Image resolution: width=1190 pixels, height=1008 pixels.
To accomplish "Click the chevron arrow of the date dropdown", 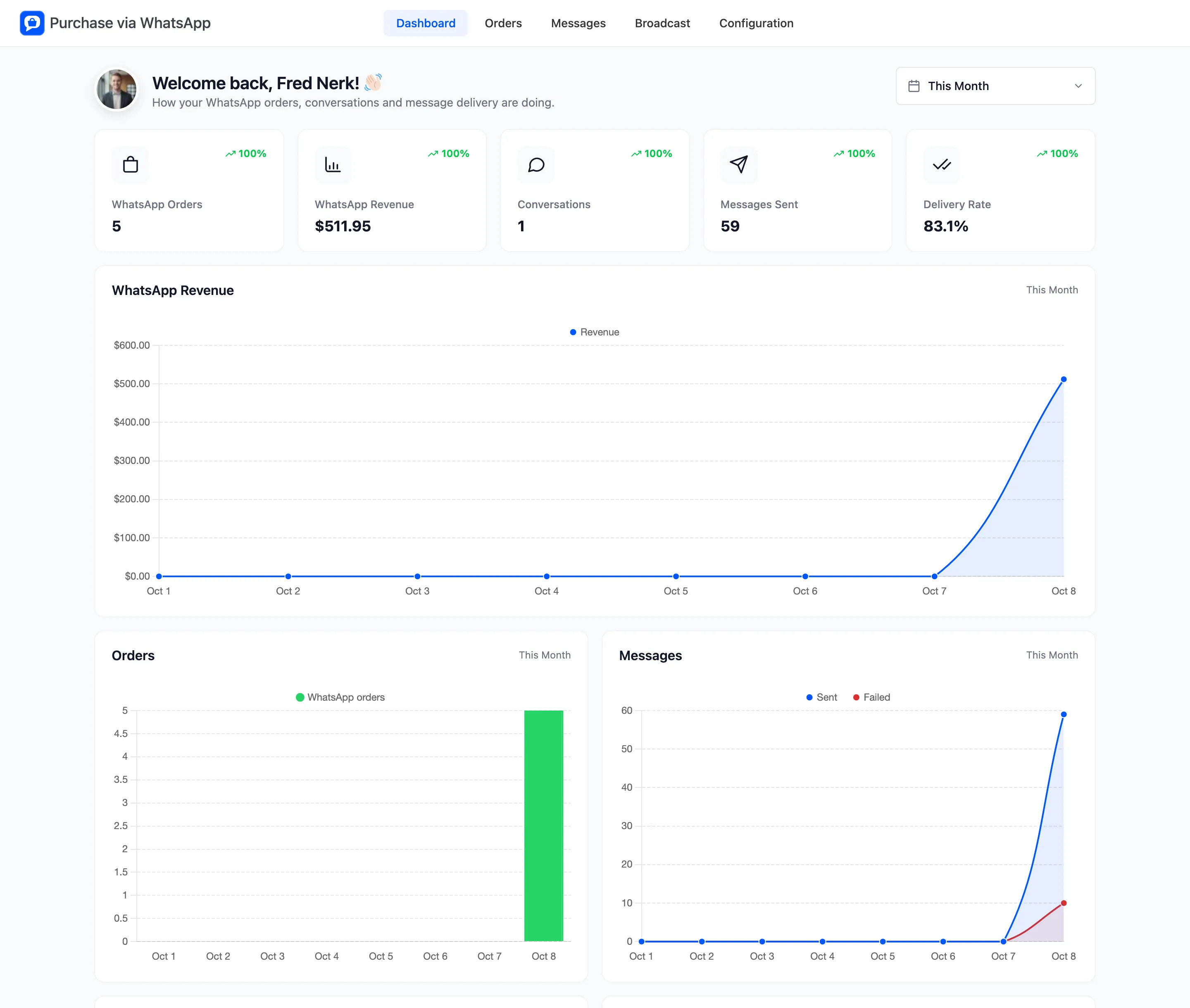I will [1078, 86].
